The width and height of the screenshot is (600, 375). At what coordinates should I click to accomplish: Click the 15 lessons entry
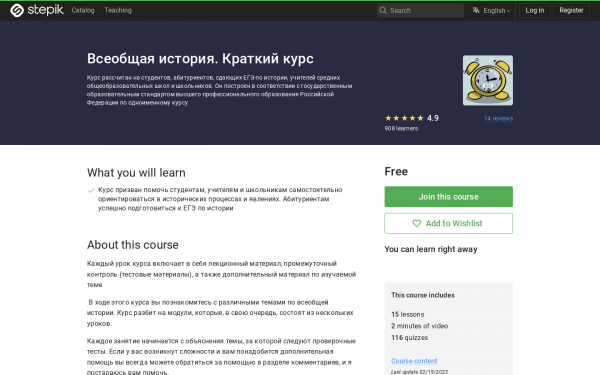pos(408,314)
